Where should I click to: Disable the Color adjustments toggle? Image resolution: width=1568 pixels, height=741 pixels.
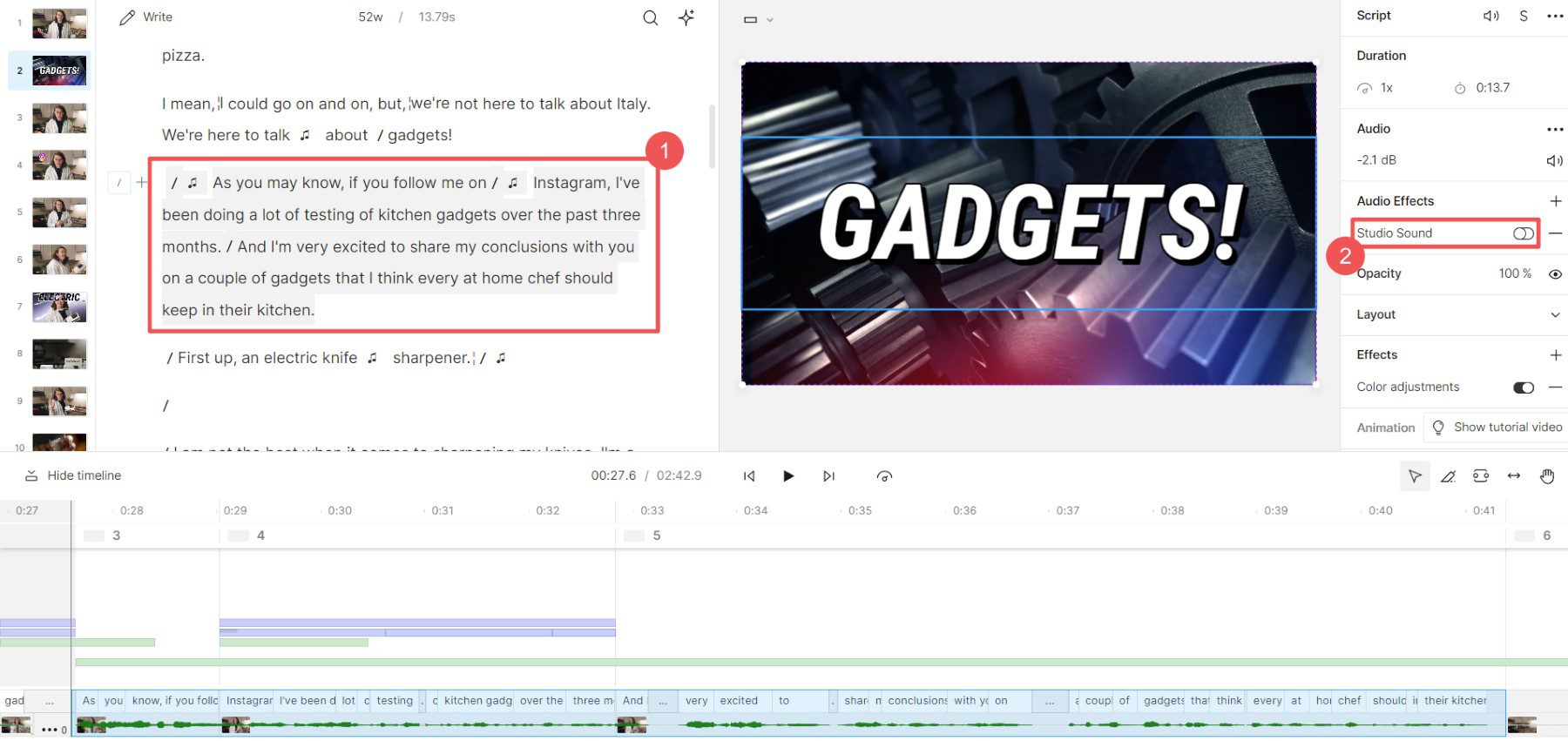click(x=1523, y=387)
